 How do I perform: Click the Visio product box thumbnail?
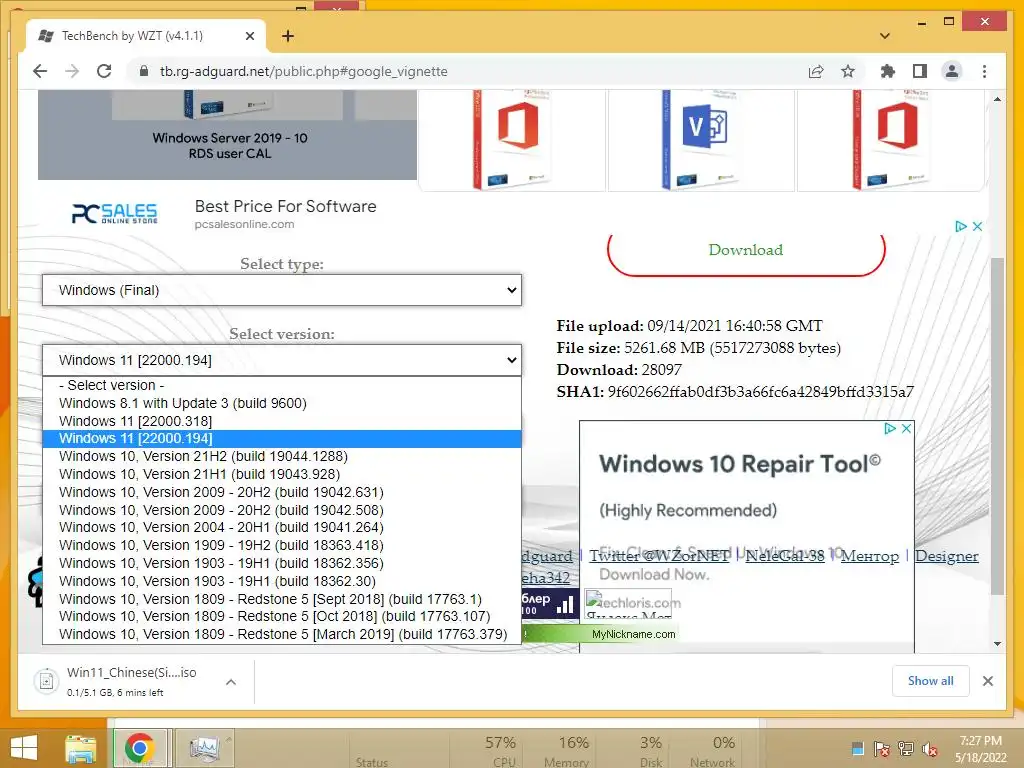(701, 140)
